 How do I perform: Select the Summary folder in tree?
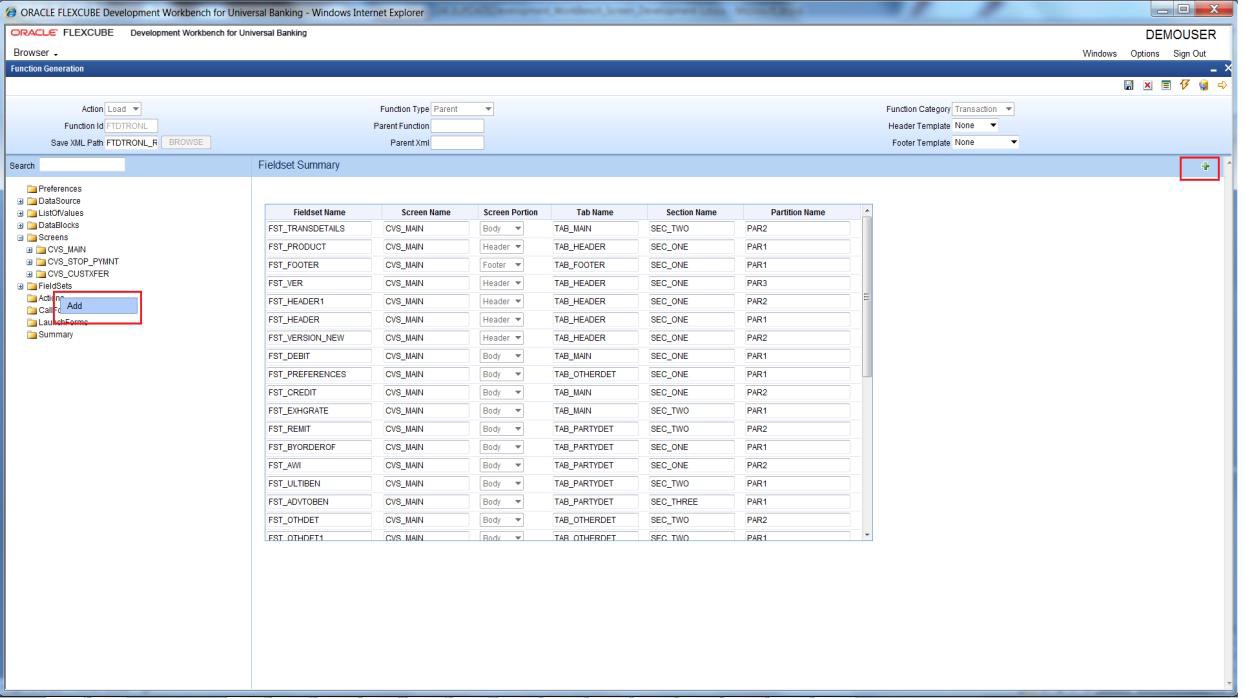tap(49, 334)
